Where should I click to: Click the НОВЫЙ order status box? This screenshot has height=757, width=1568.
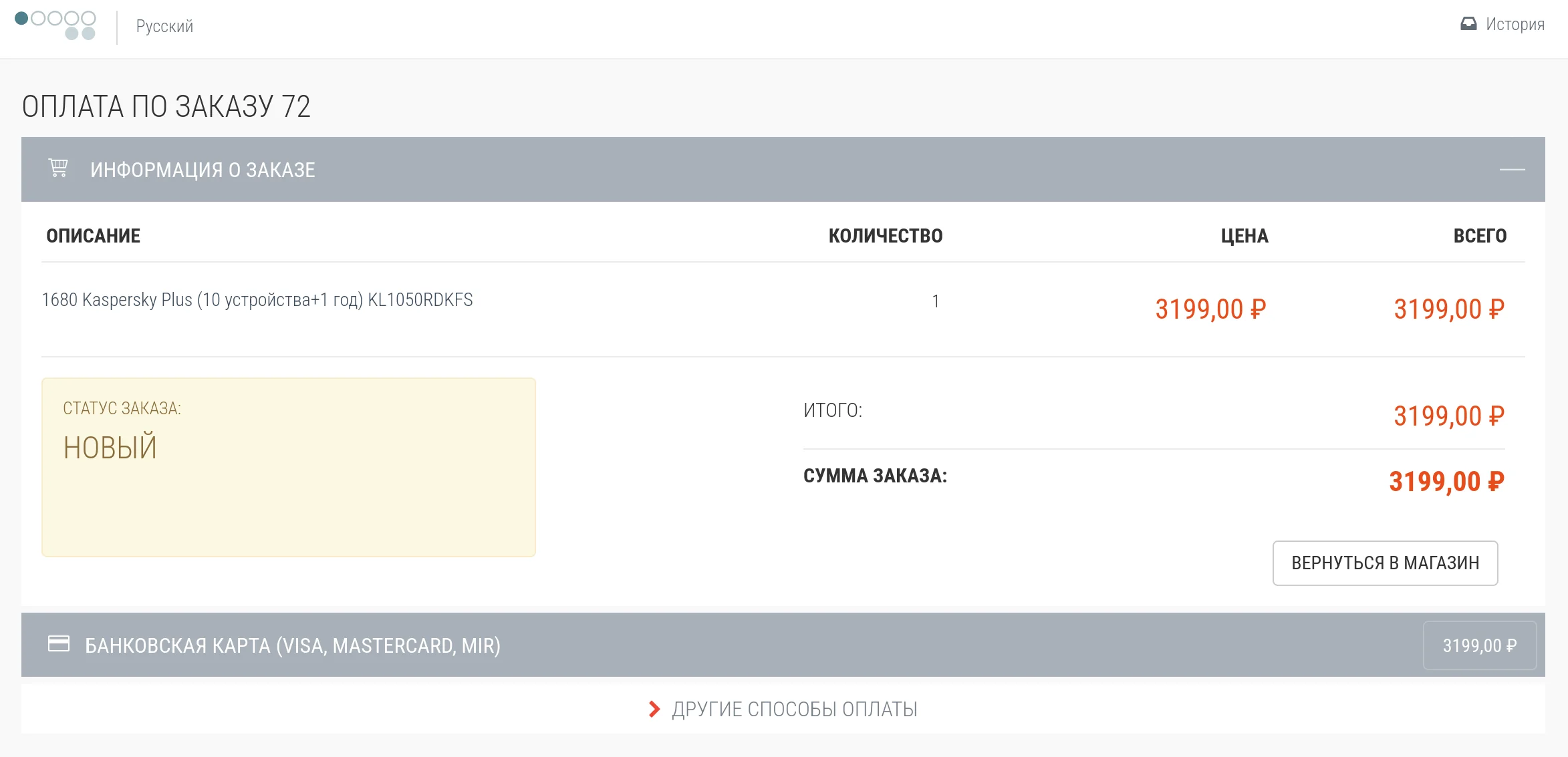(x=288, y=467)
